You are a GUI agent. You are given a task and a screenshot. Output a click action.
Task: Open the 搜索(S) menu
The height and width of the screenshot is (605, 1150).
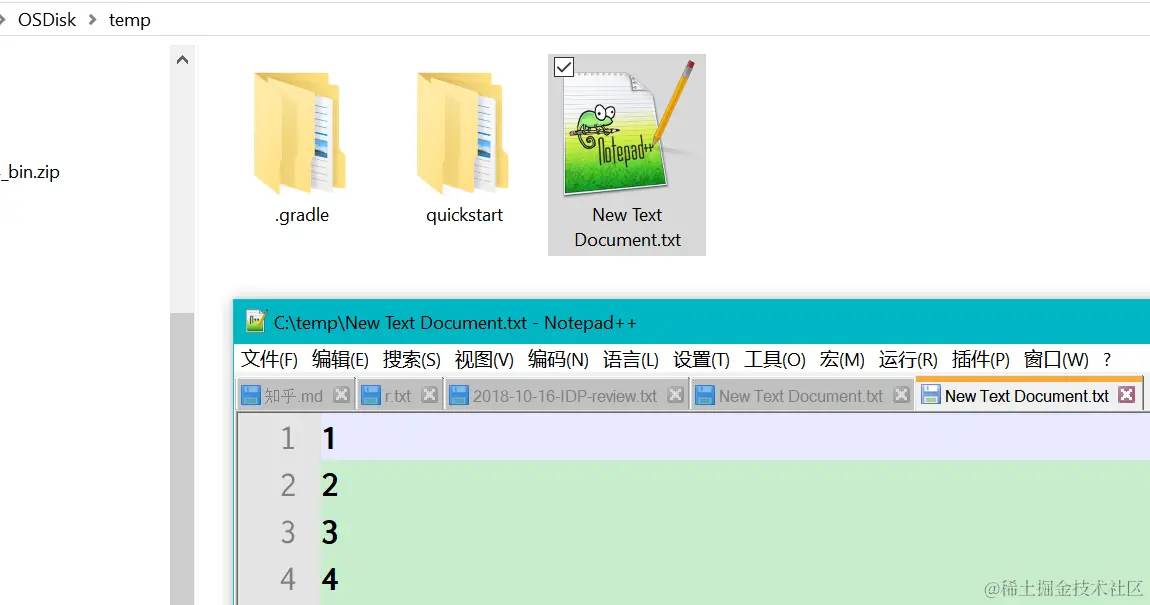[411, 359]
